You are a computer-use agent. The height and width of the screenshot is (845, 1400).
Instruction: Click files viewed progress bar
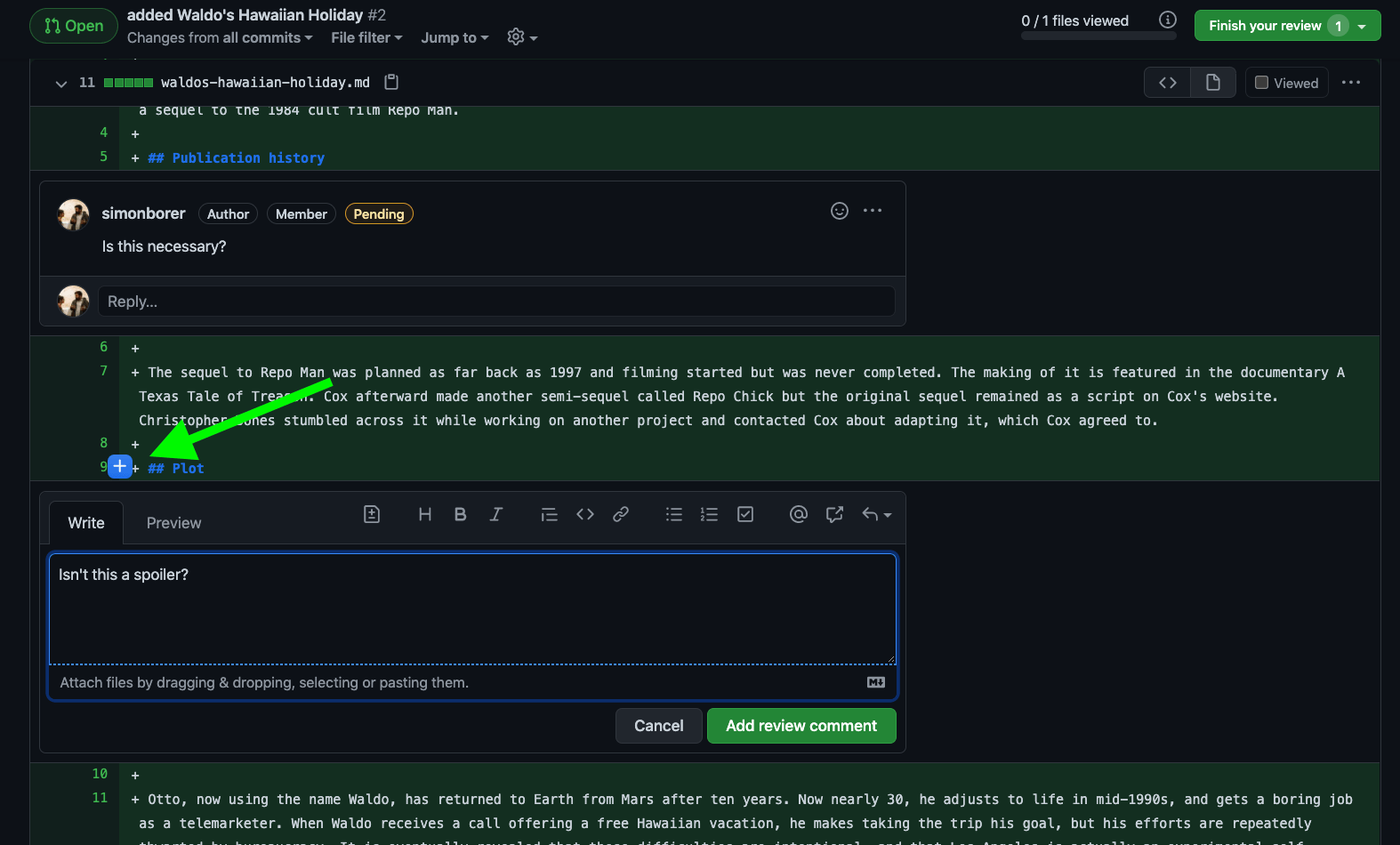click(x=1098, y=36)
